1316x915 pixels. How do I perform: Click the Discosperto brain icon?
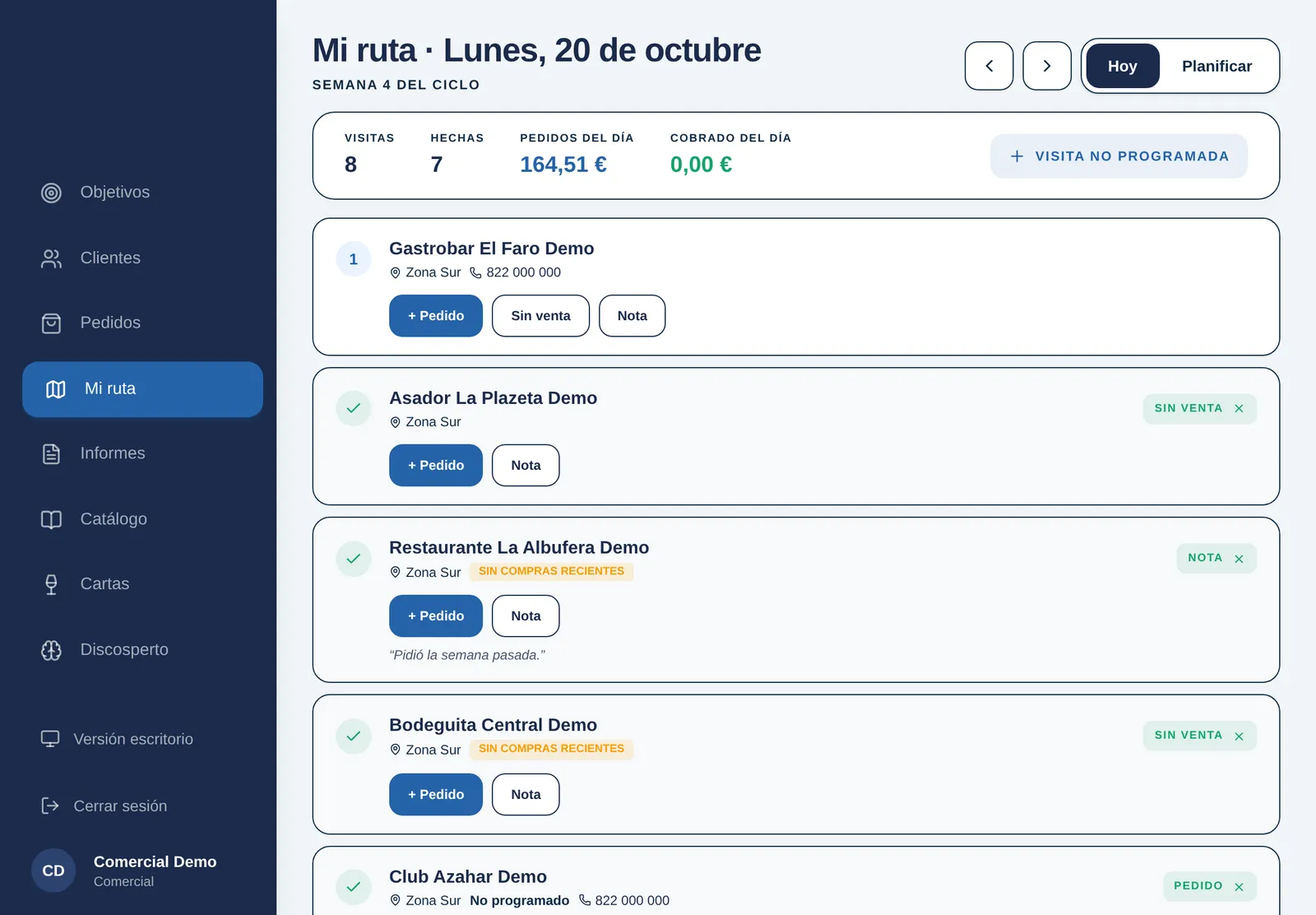coord(51,650)
